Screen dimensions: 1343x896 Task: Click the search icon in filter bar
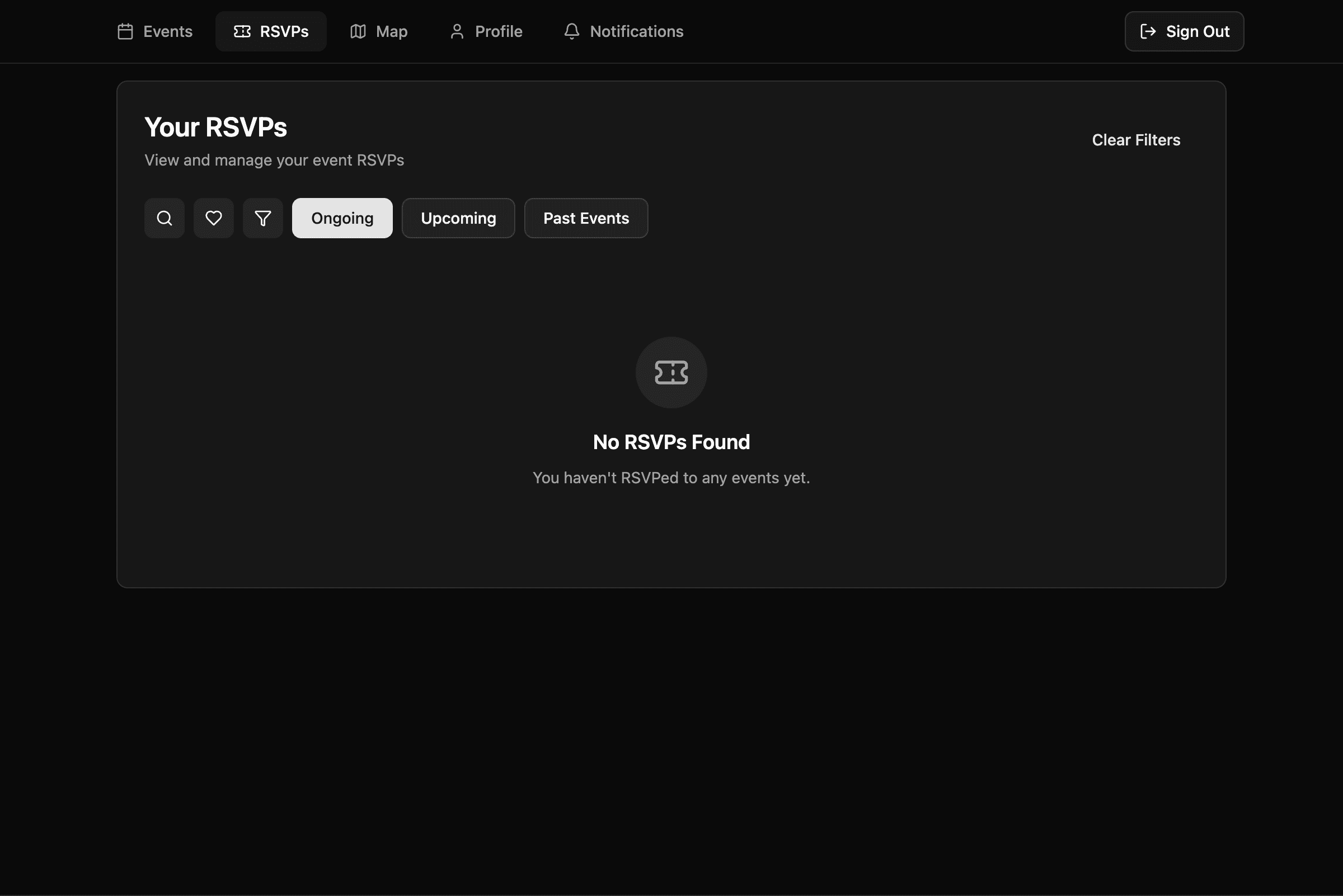pyautogui.click(x=164, y=218)
